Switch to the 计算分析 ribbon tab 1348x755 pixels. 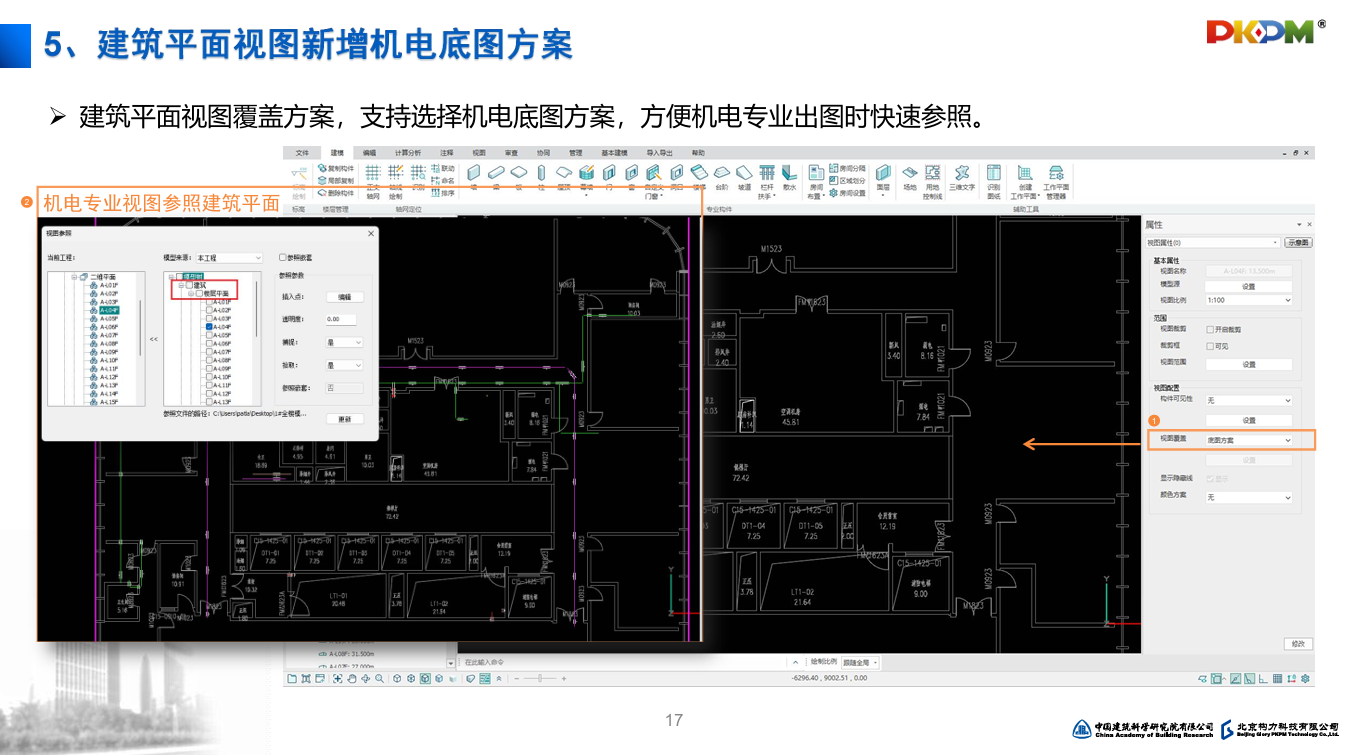[407, 153]
